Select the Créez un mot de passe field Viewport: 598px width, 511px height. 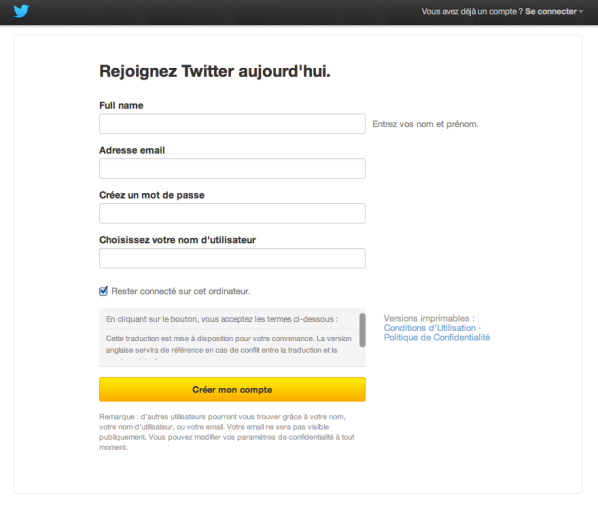pyautogui.click(x=232, y=214)
